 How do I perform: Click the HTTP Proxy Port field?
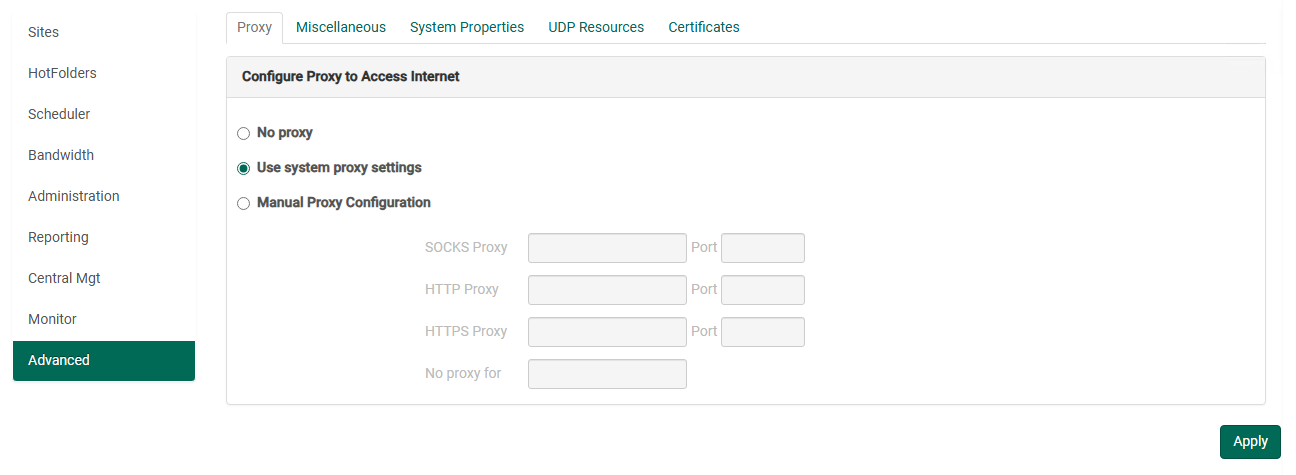tap(763, 290)
